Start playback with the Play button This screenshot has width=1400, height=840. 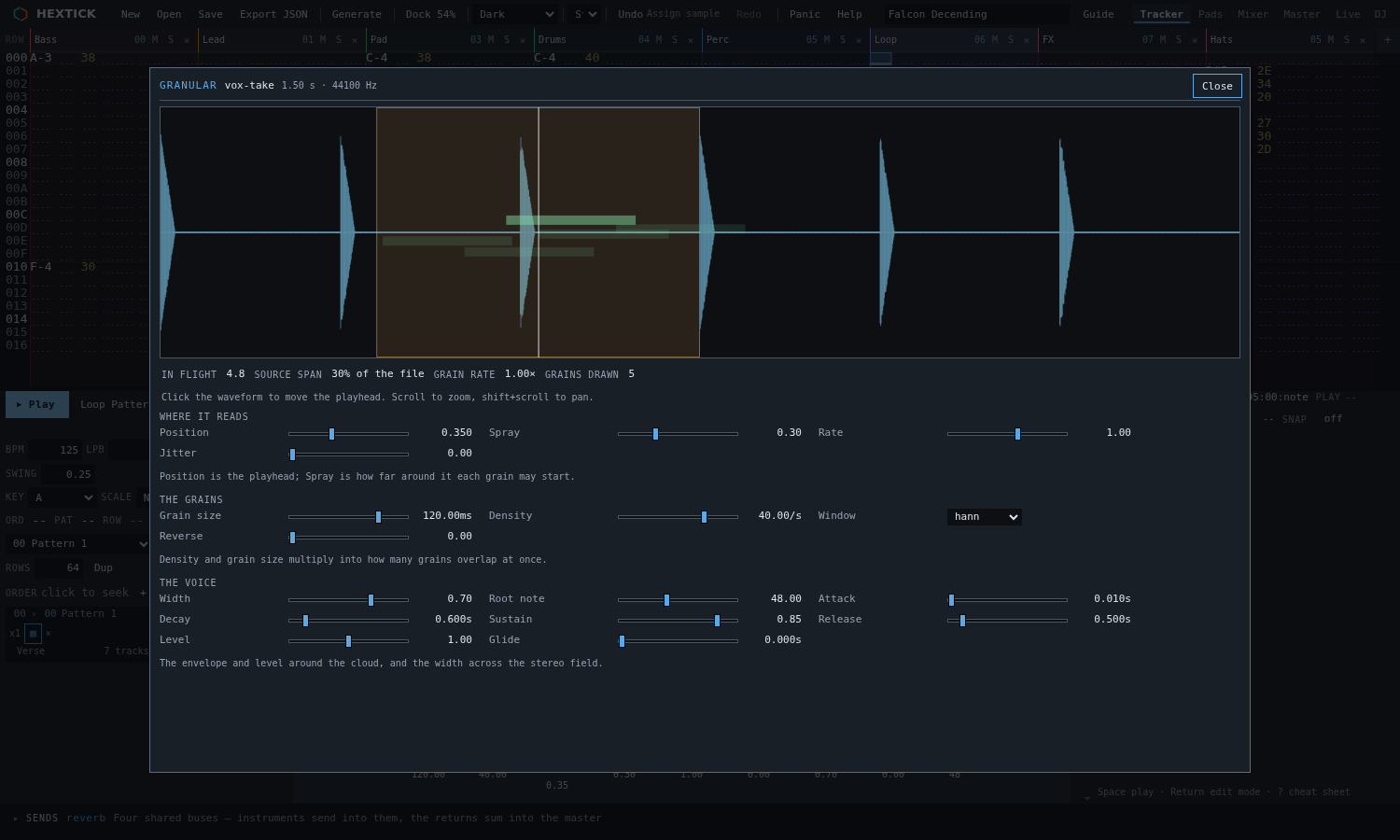(37, 404)
